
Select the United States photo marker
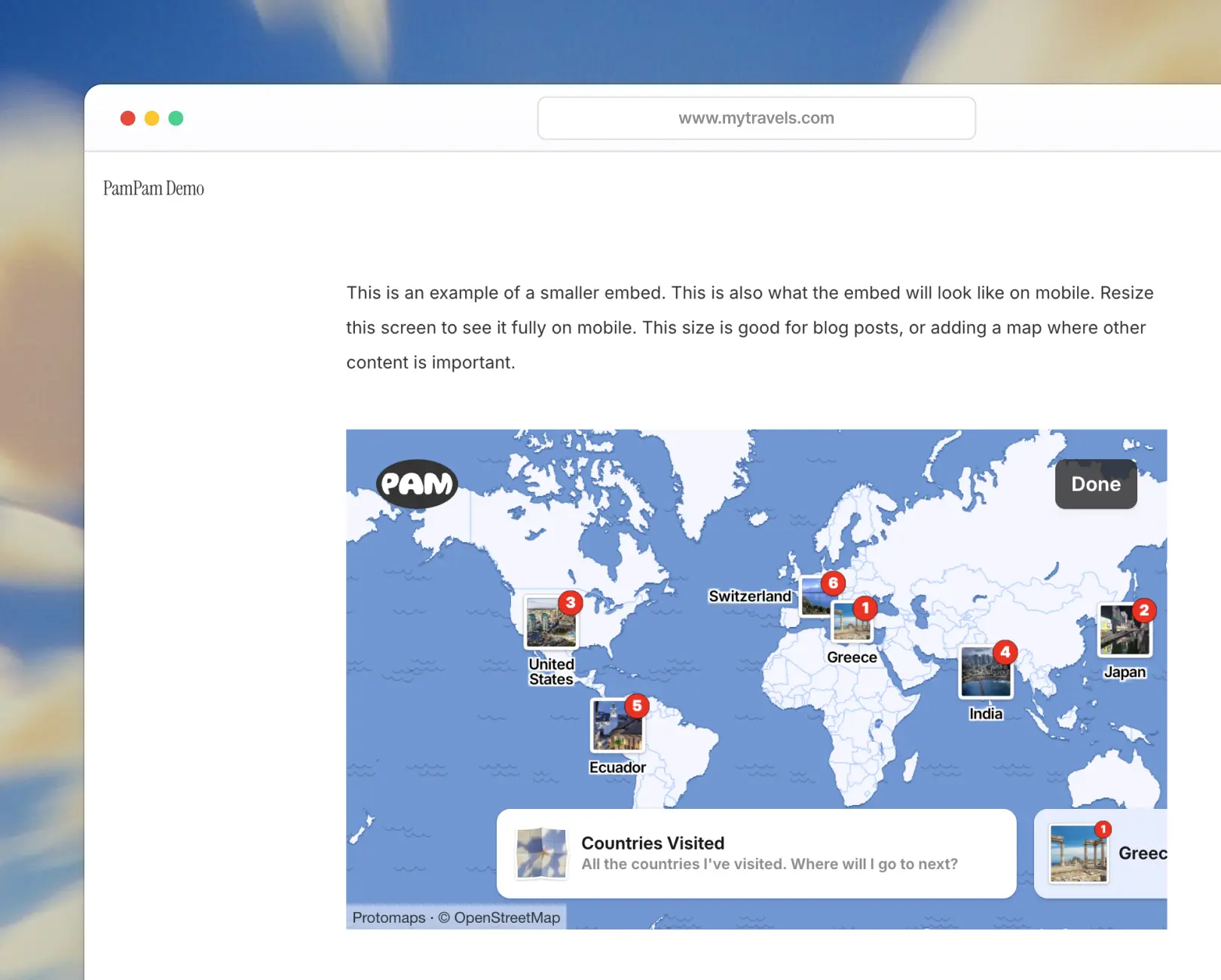click(x=550, y=622)
